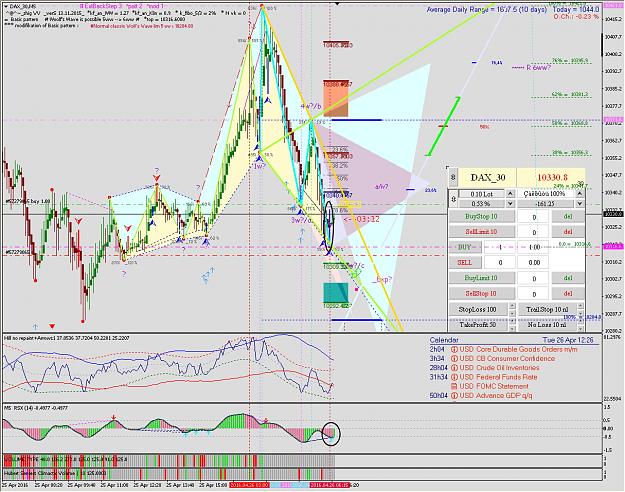Click document icon beside FOMC Statement
The width and height of the screenshot is (625, 492).
click(454, 386)
